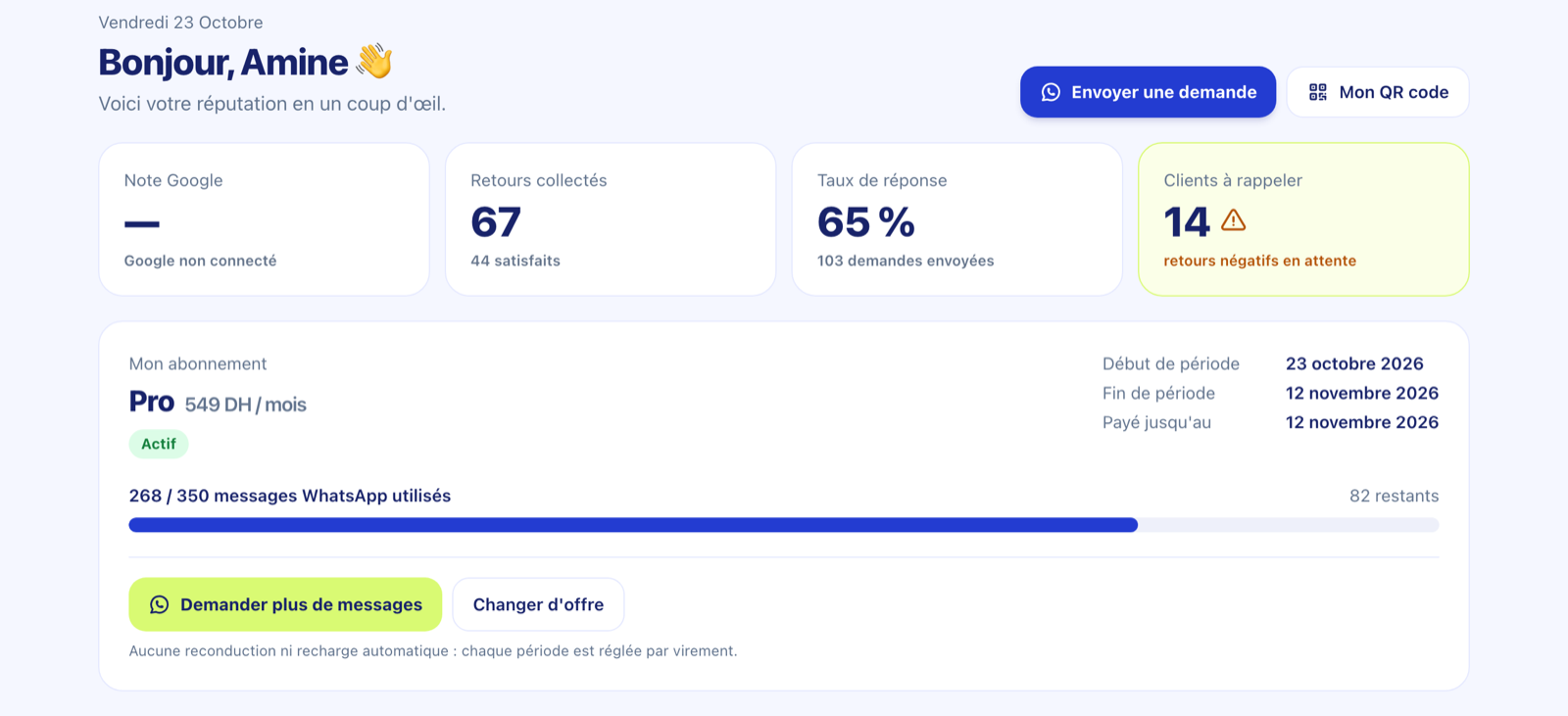Open the Taux de réponse card
Screen dimensions: 1568x716
click(957, 219)
